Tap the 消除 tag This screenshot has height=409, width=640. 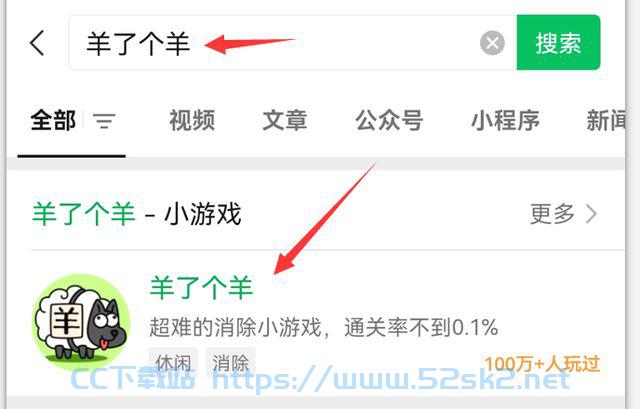pyautogui.click(x=231, y=362)
